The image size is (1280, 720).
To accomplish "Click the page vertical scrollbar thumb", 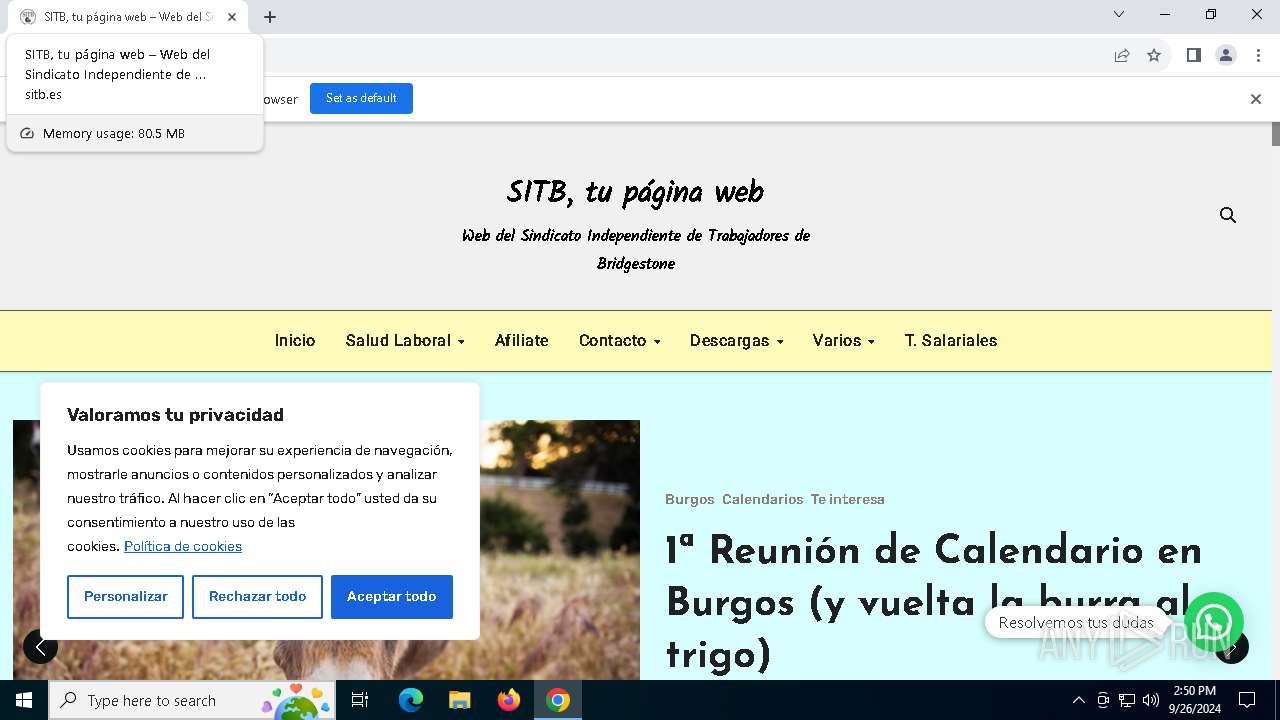I will [x=1275, y=134].
